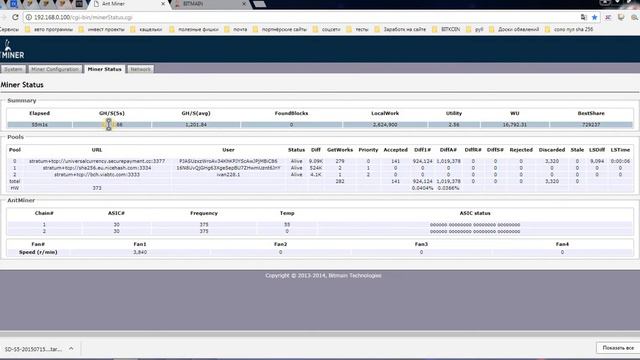The image size is (640, 360).
Task: Open the 'Заработк на сайте' bookmark folder
Action: click(400, 29)
